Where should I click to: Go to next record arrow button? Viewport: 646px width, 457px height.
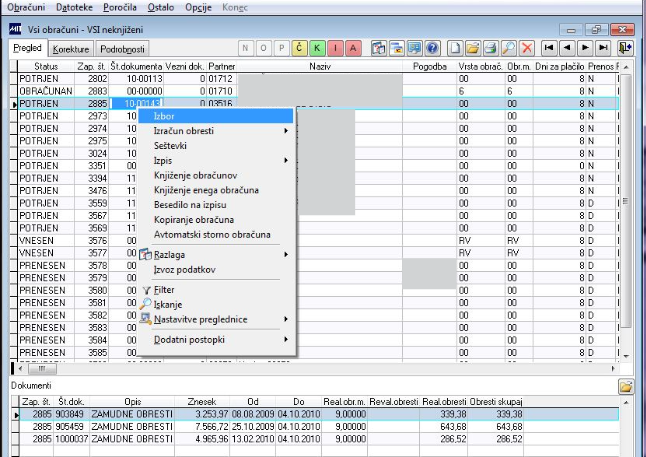(x=585, y=48)
